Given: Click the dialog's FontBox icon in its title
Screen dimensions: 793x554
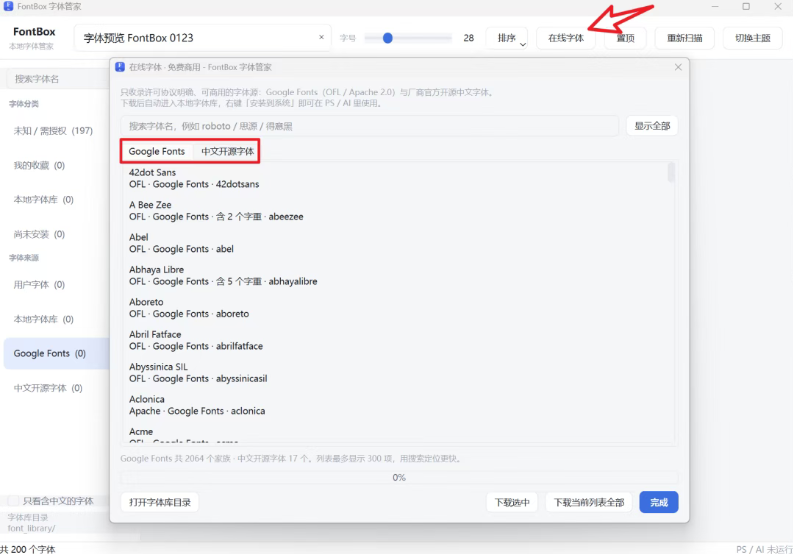Looking at the screenshot, I should [x=120, y=67].
